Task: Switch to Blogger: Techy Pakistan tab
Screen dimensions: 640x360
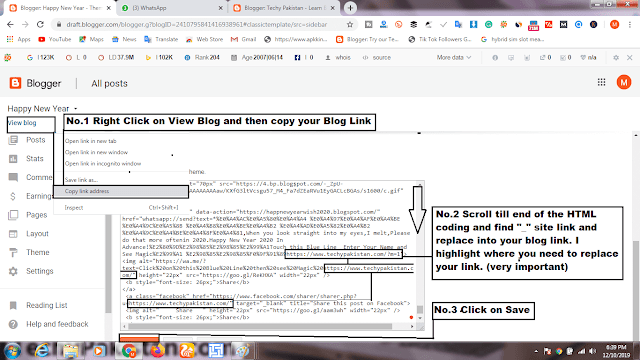Action: 284,8
